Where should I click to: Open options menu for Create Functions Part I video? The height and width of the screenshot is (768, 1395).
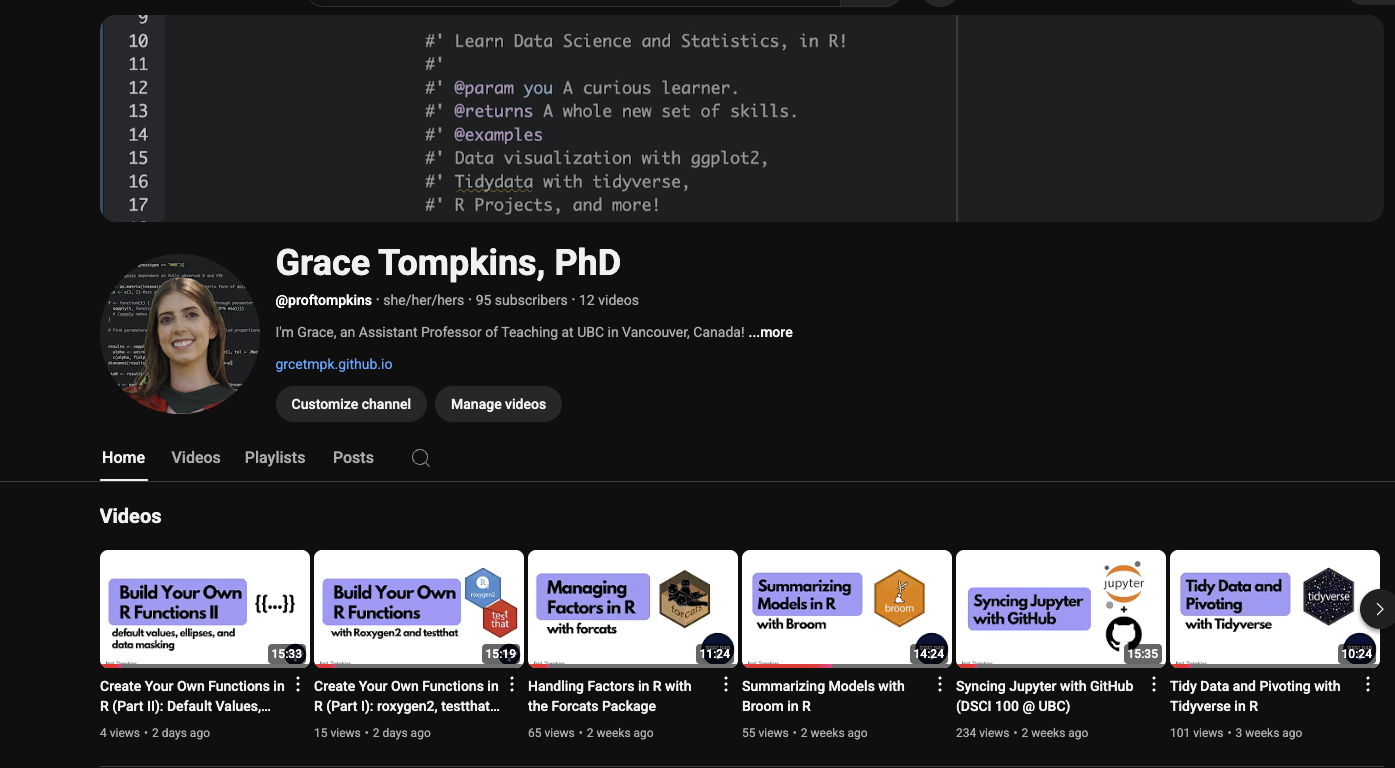pos(511,685)
